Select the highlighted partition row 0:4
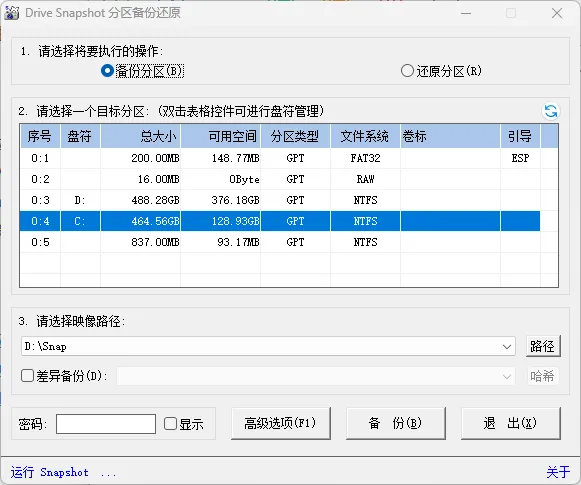This screenshot has width=581, height=485. coord(280,221)
